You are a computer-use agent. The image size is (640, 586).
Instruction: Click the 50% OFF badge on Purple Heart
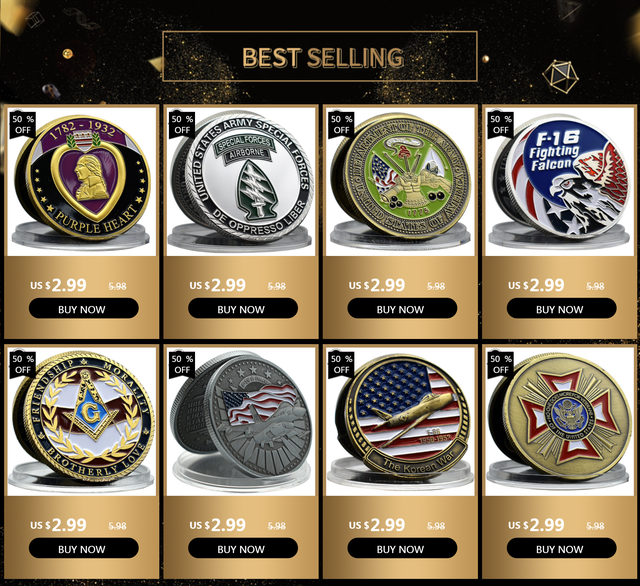(22, 124)
